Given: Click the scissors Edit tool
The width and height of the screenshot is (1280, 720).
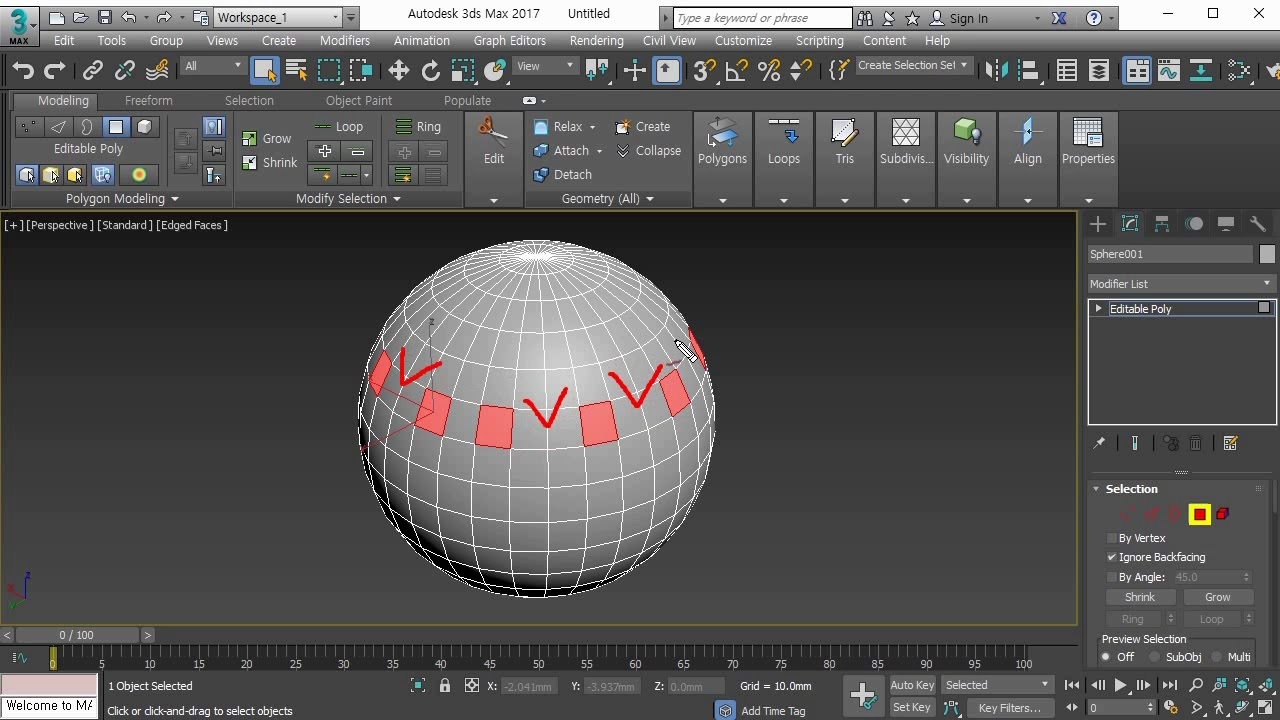Looking at the screenshot, I should 493,141.
